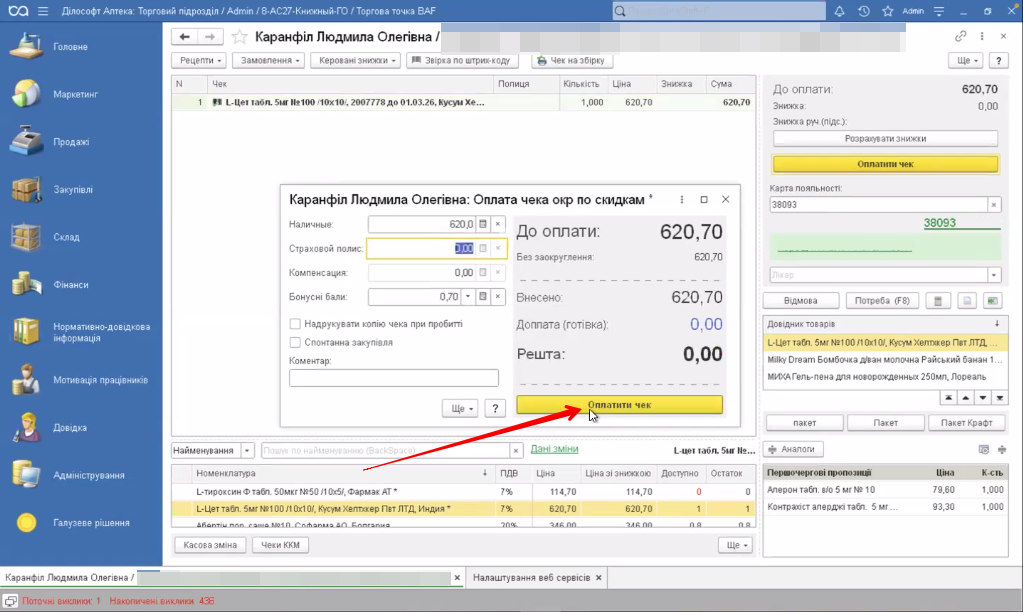This screenshot has height=612, width=1023.
Task: Open the Продажі section
Action: 71,142
